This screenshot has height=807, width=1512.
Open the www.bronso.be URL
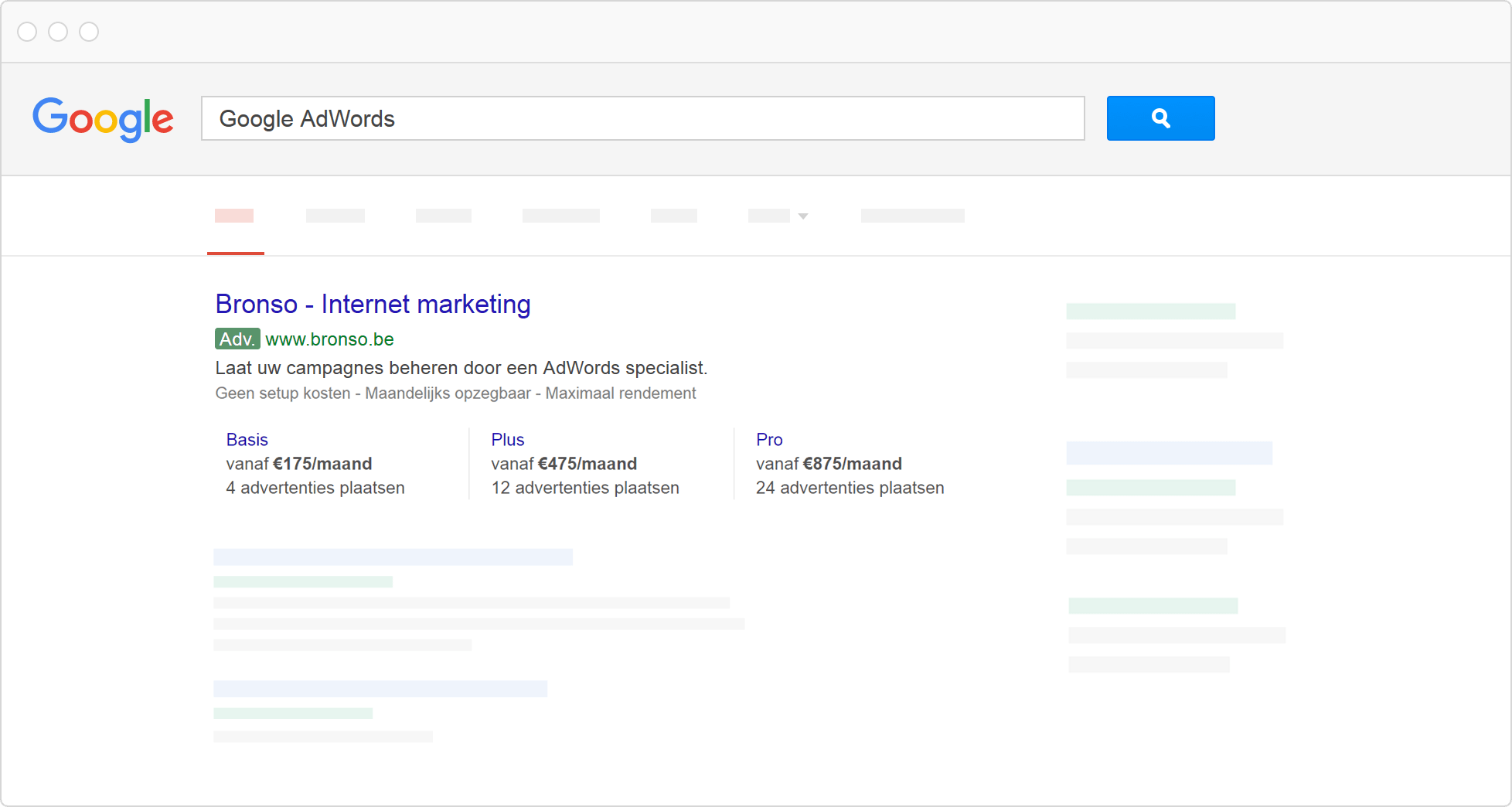(x=329, y=339)
